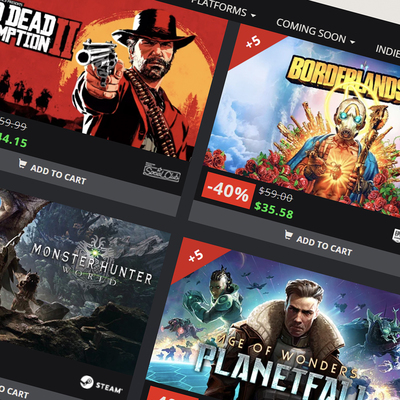Screen dimensions: 400x400
Task: Click the Platforms menu label
Action: click(220, 8)
